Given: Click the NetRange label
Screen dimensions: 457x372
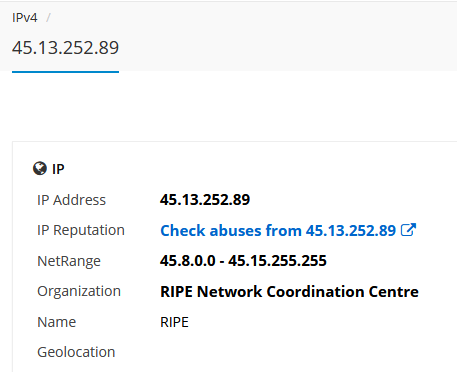Looking at the screenshot, I should pos(69,261).
